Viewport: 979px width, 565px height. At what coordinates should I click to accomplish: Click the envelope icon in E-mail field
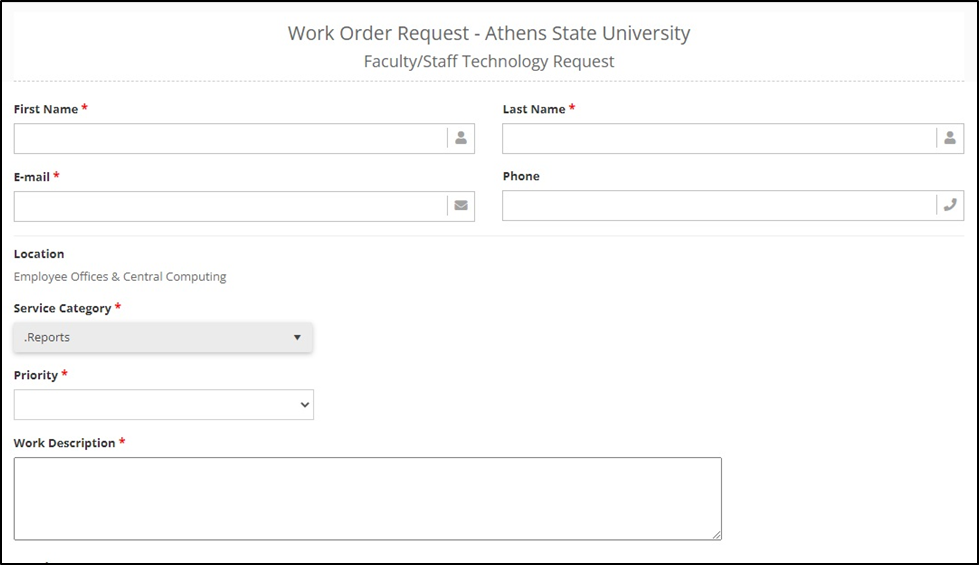pos(461,205)
